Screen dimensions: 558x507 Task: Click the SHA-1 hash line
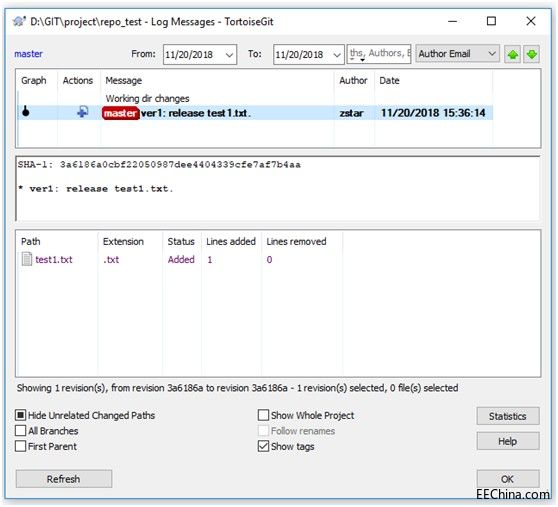coord(159,164)
